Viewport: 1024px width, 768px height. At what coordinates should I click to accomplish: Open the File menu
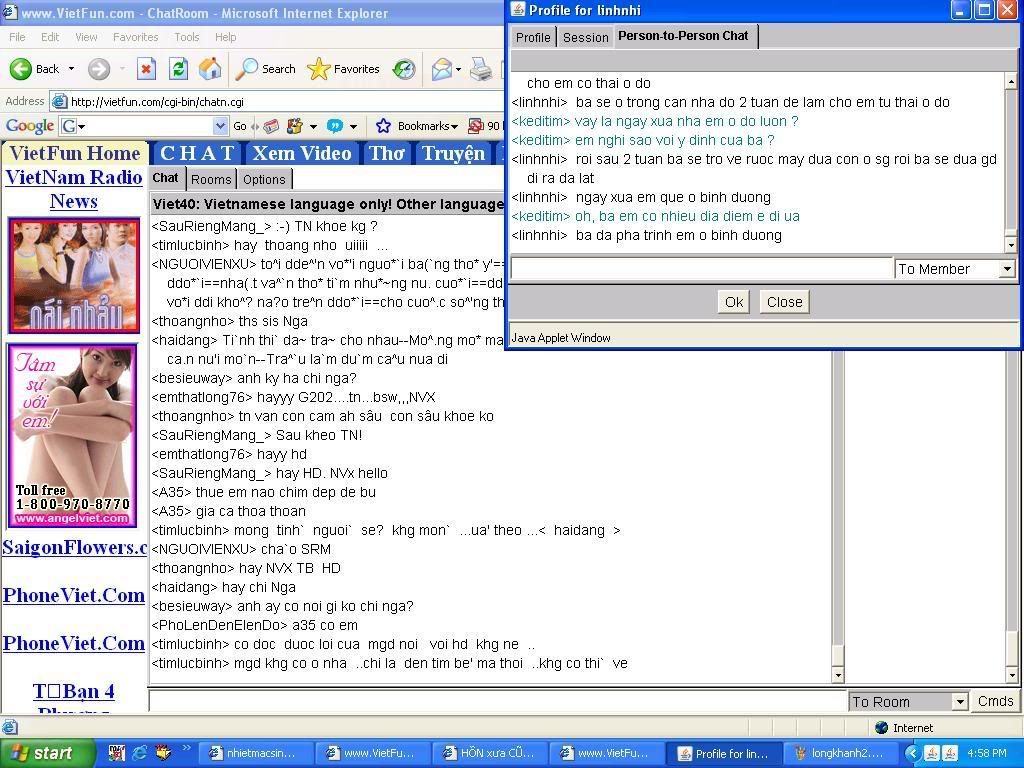click(17, 37)
